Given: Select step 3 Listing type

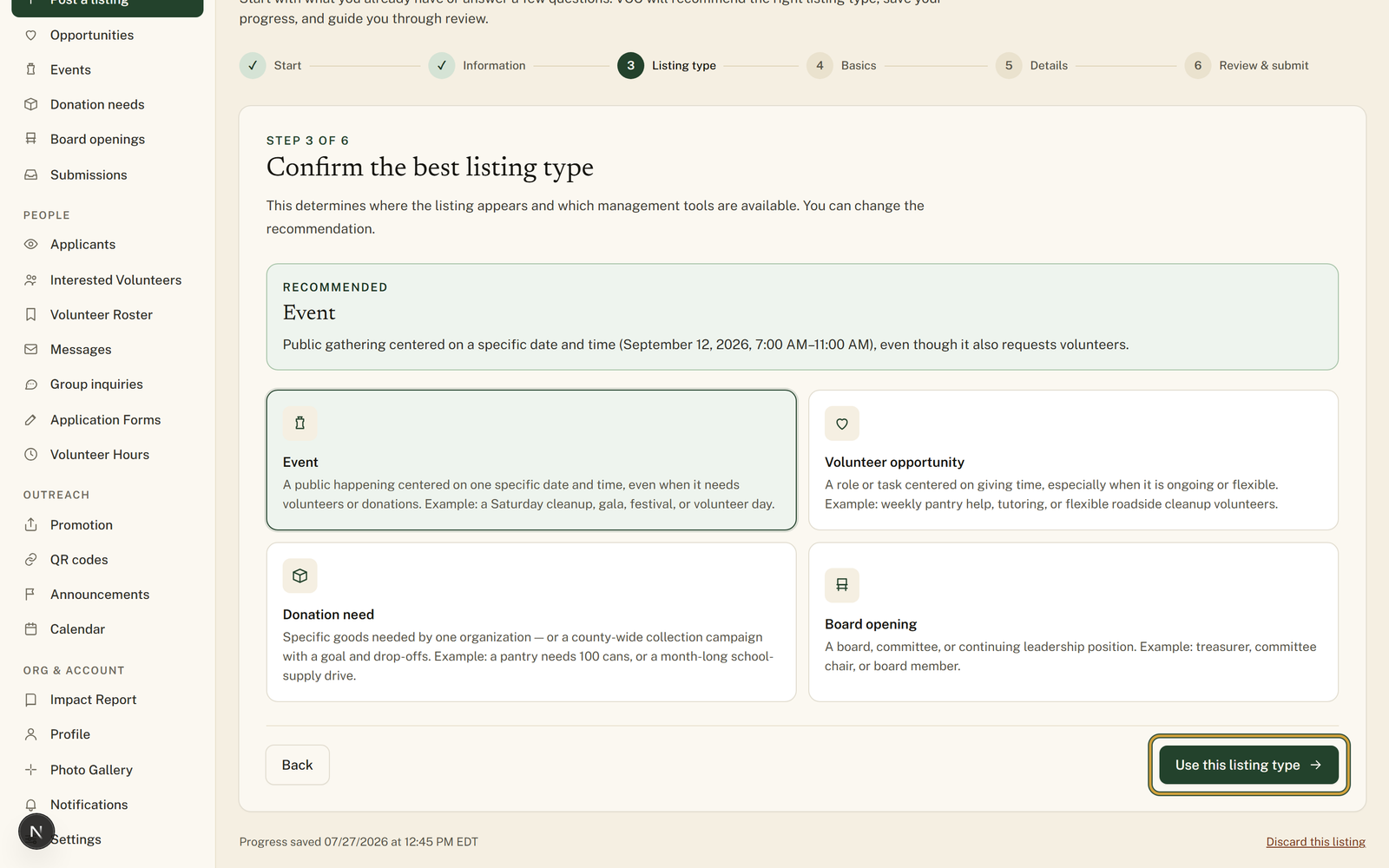Looking at the screenshot, I should coord(667,65).
